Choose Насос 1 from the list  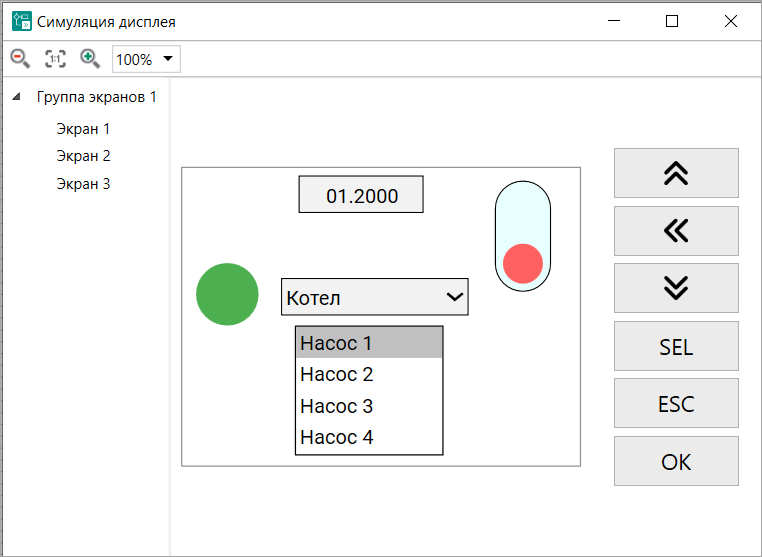pos(368,343)
